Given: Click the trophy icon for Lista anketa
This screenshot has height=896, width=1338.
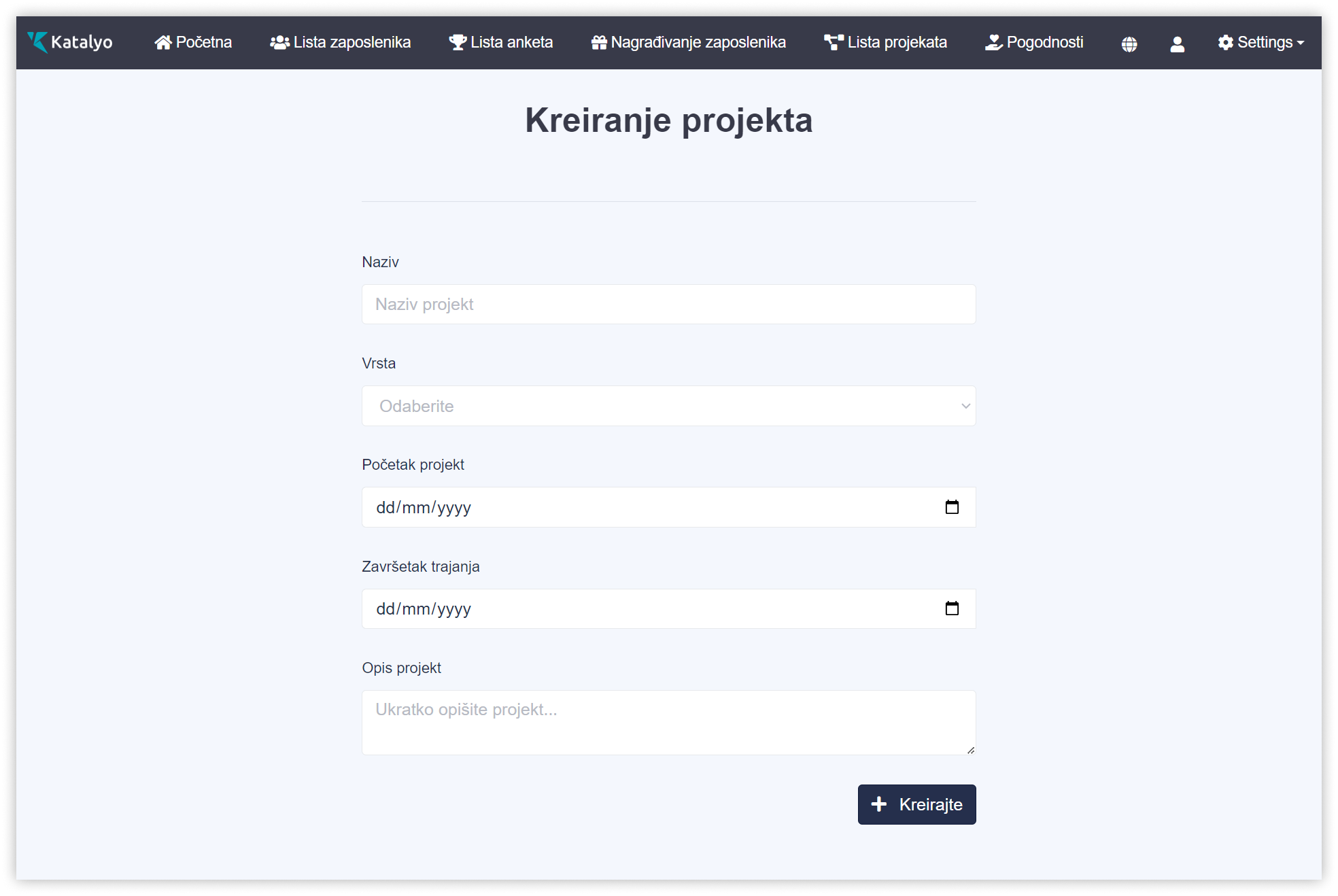Looking at the screenshot, I should (x=458, y=43).
